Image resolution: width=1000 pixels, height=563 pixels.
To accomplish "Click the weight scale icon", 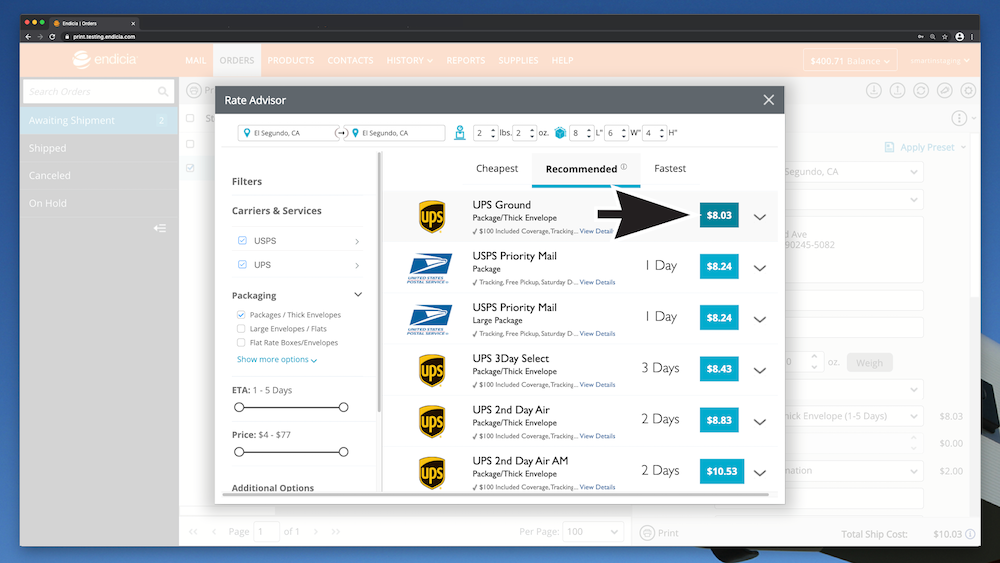I will [459, 133].
